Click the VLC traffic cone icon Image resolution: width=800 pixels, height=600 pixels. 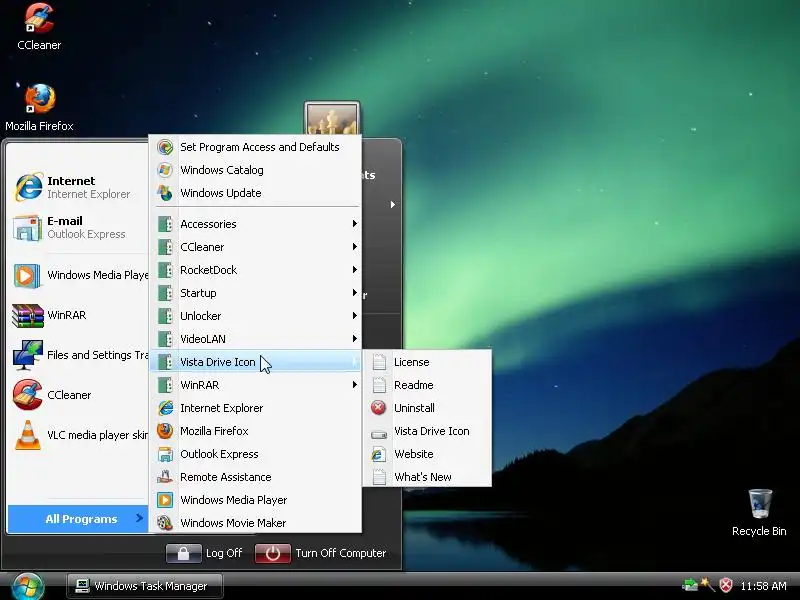[28, 435]
